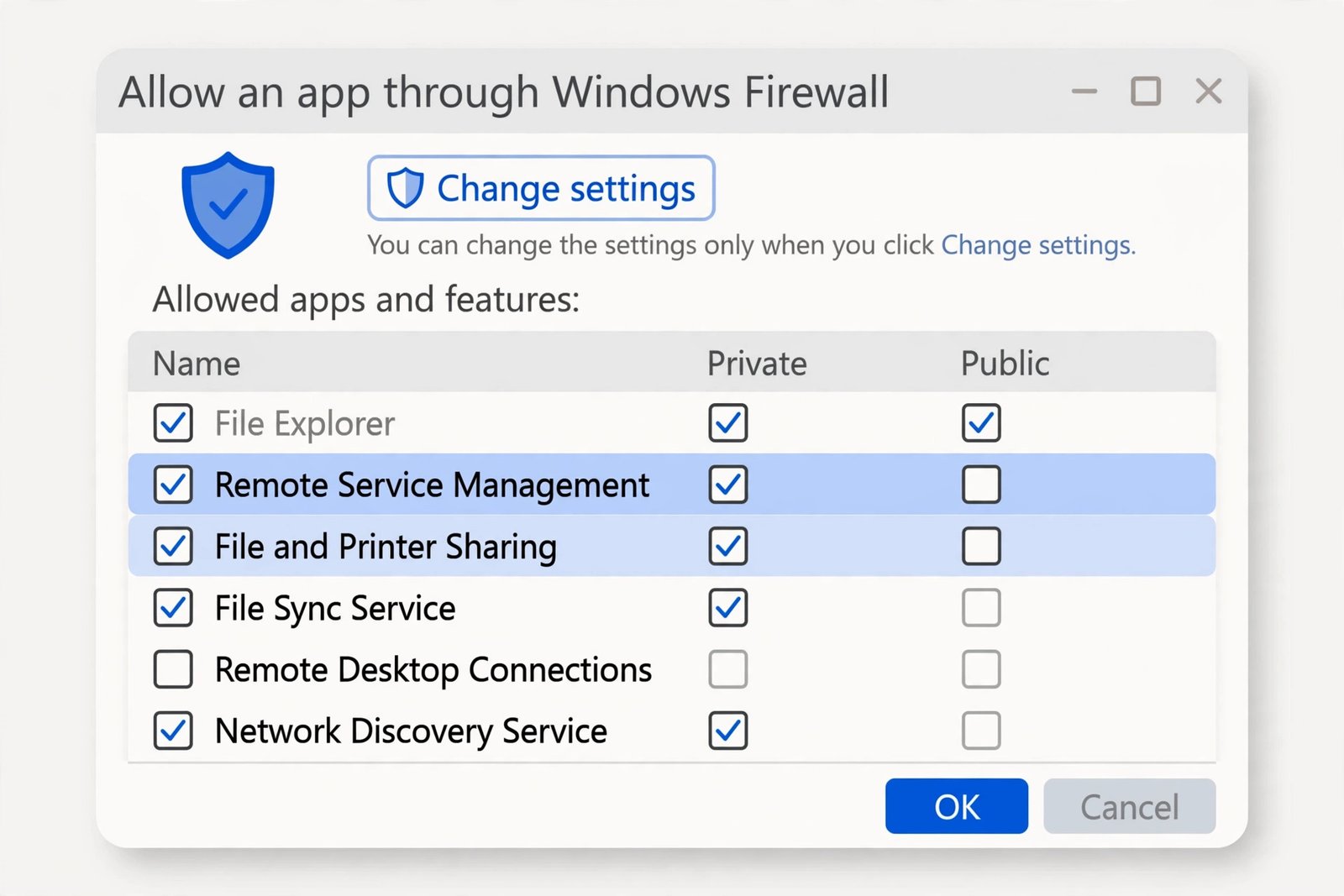Uncheck the File Explorer name checkbox
This screenshot has height=896, width=1344.
pos(173,423)
